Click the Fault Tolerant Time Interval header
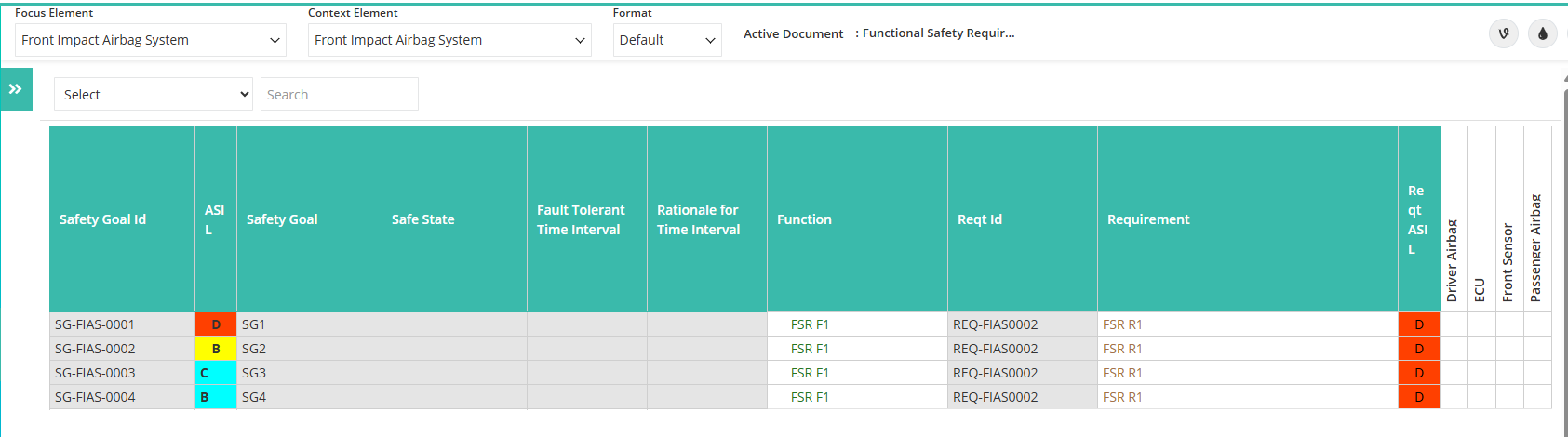The image size is (1568, 437). click(x=587, y=219)
